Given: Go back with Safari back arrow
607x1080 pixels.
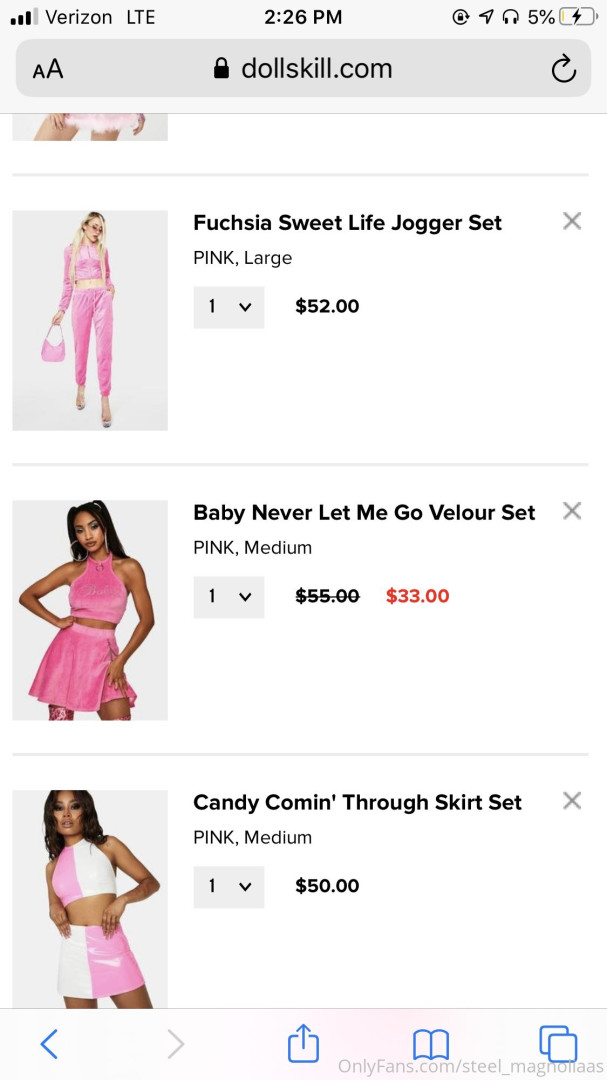Looking at the screenshot, I should [x=49, y=1044].
